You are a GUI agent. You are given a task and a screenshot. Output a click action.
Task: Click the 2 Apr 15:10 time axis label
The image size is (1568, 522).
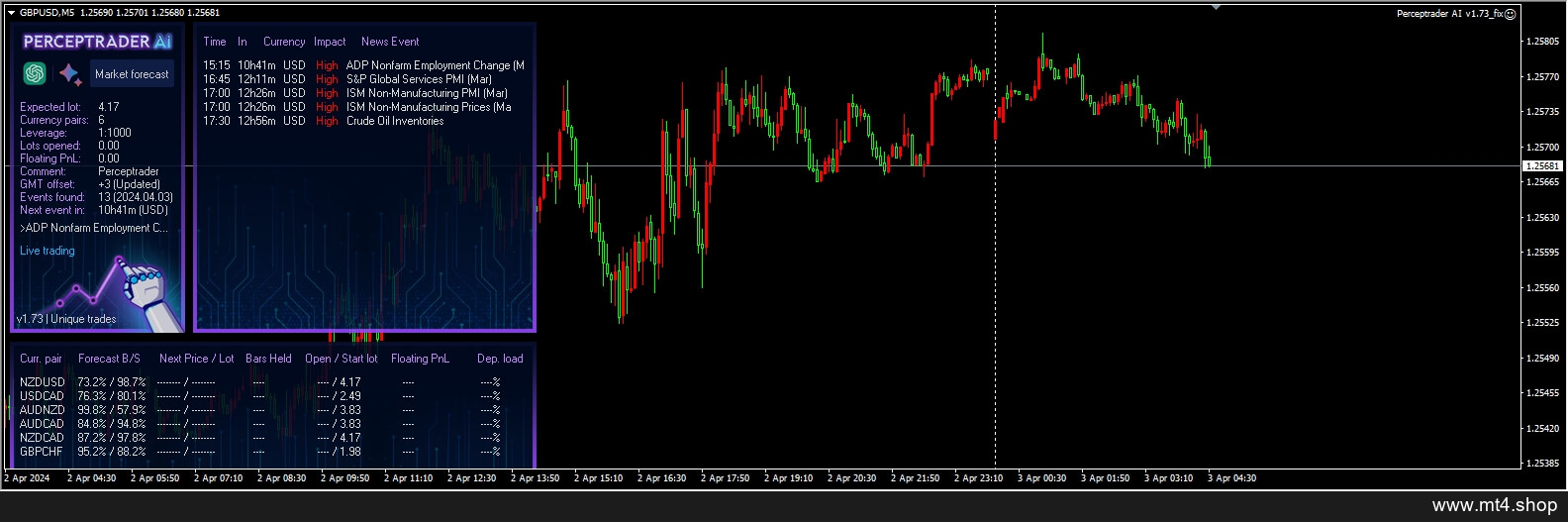point(598,478)
